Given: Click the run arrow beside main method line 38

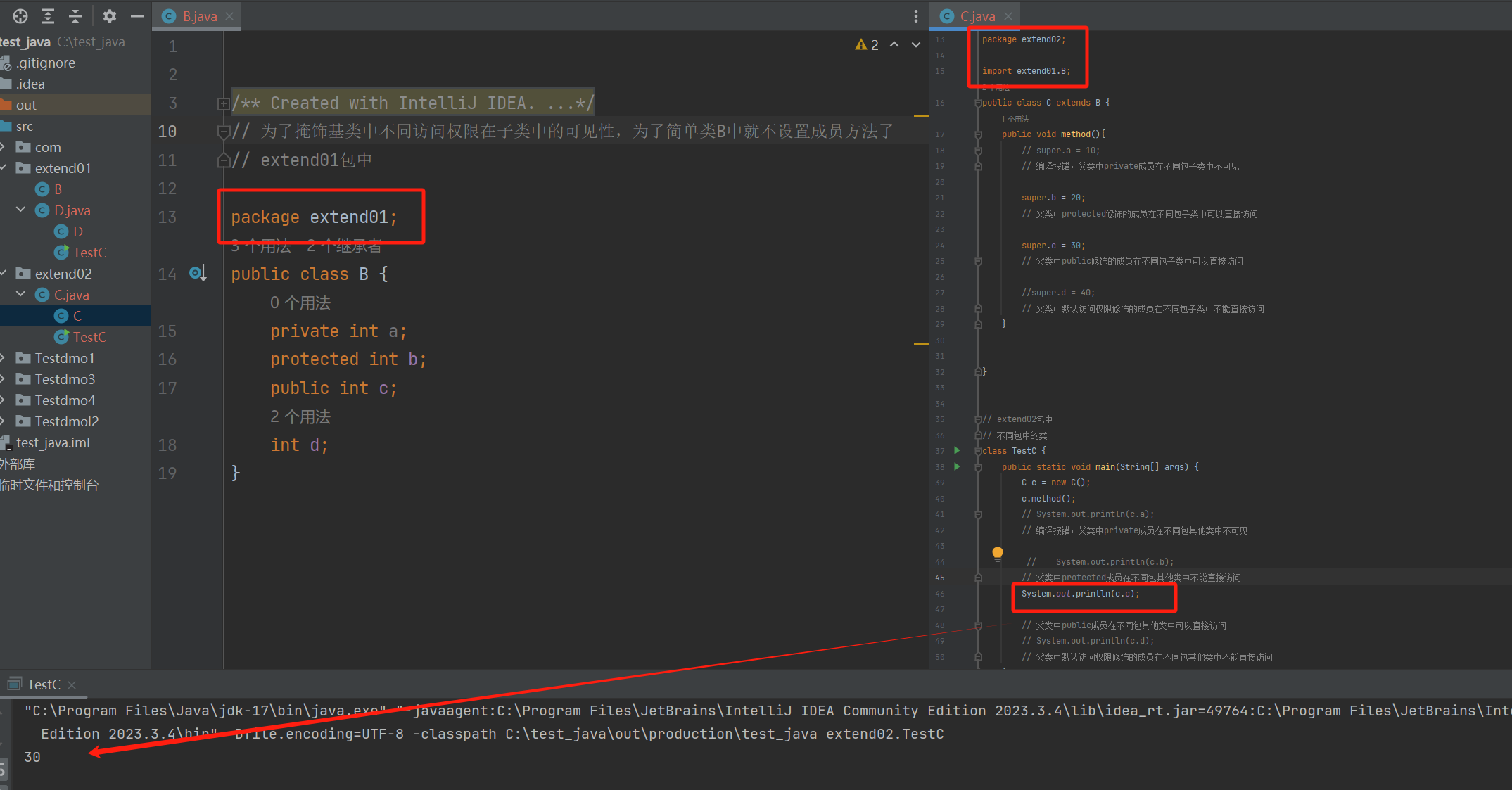Looking at the screenshot, I should coord(957,466).
